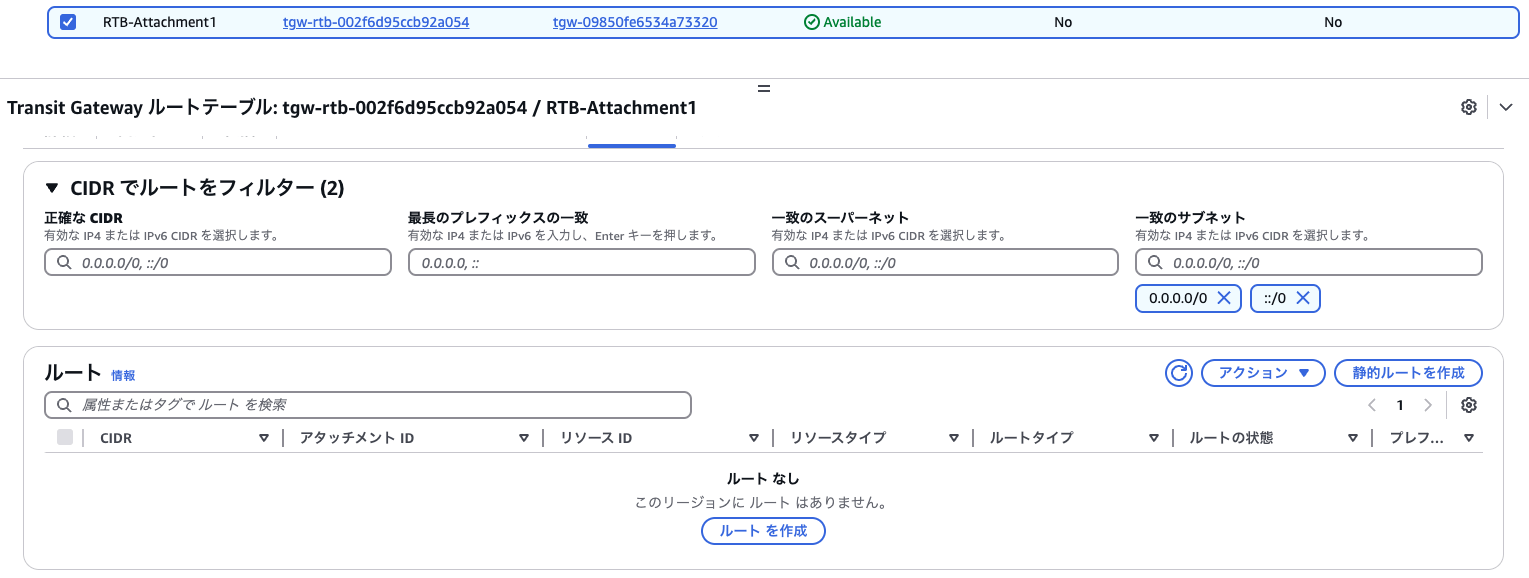Open route table preferences gear icon
This screenshot has height=578, width=1529.
click(x=1468, y=405)
